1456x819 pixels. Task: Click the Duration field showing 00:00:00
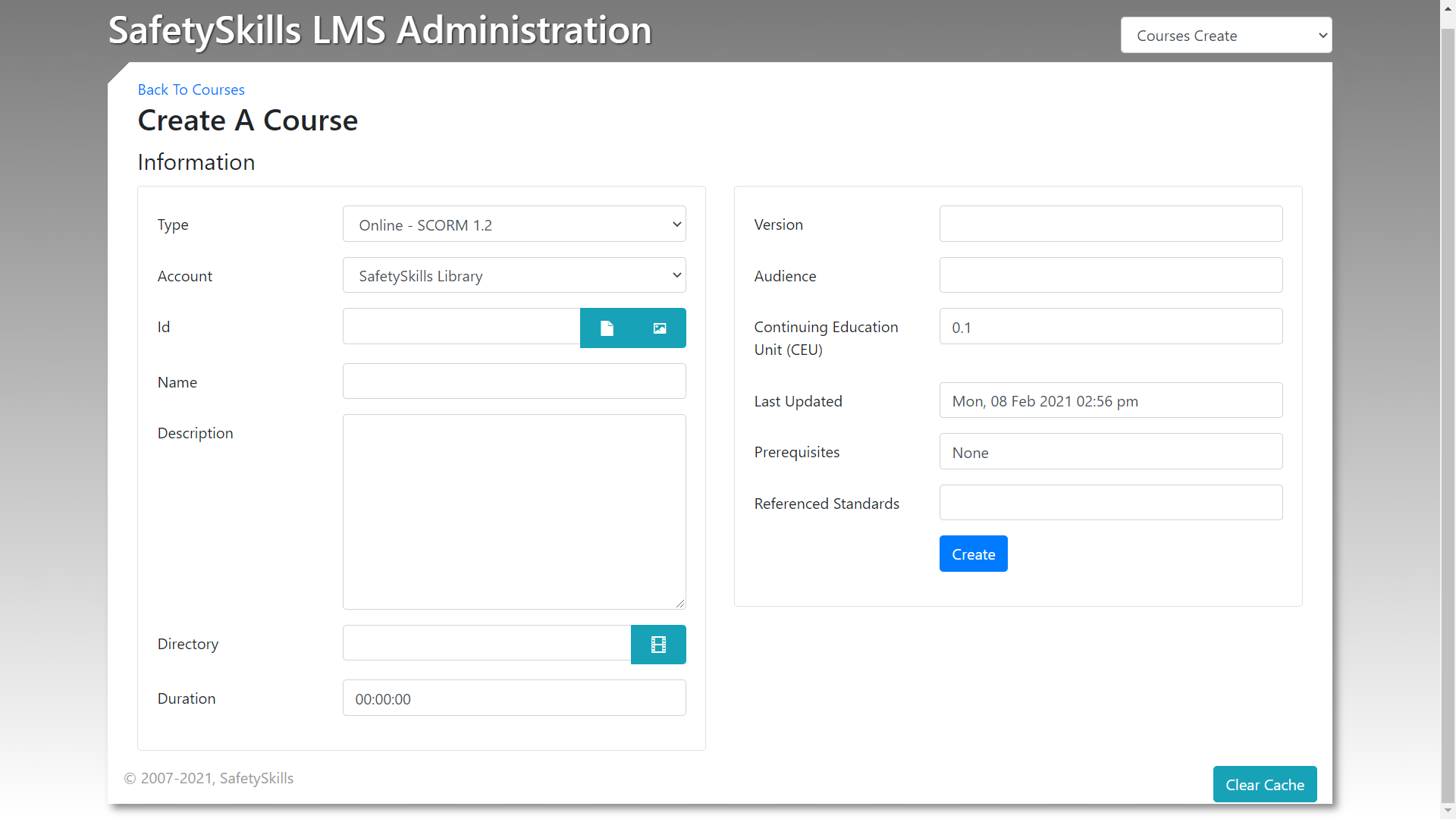coord(514,698)
